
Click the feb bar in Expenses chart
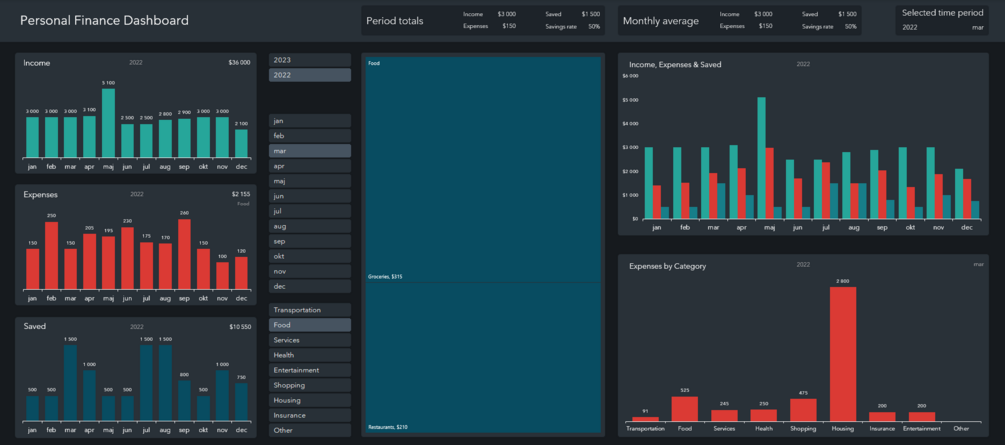click(x=51, y=256)
